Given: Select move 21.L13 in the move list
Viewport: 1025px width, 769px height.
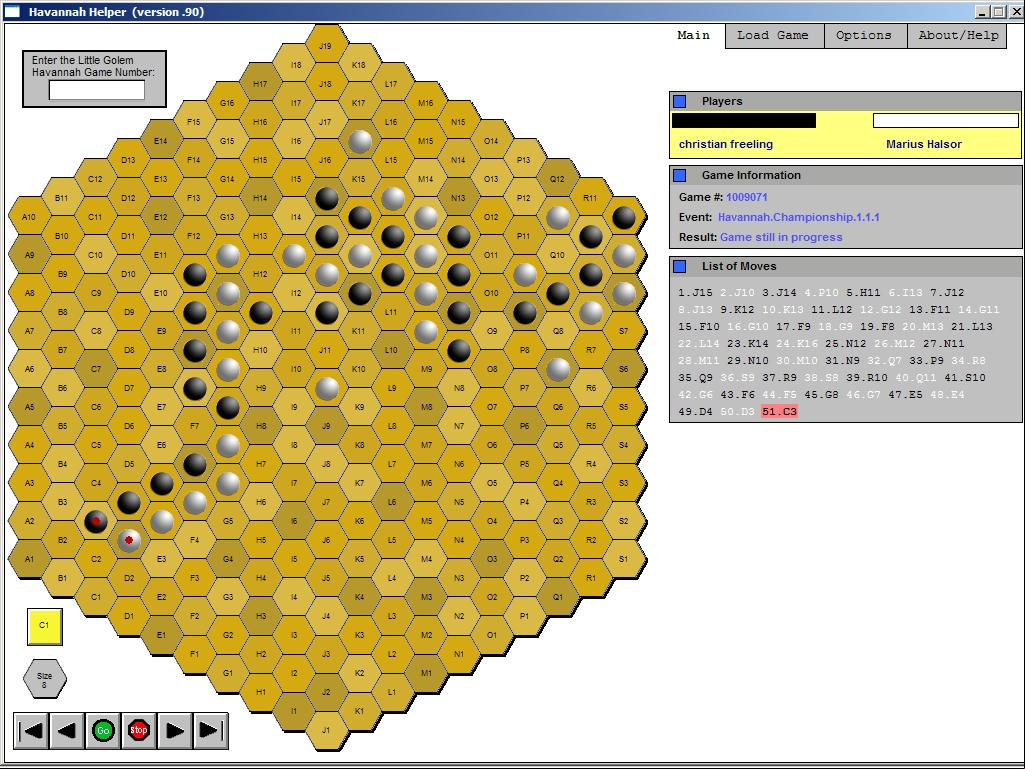Looking at the screenshot, I should [972, 327].
